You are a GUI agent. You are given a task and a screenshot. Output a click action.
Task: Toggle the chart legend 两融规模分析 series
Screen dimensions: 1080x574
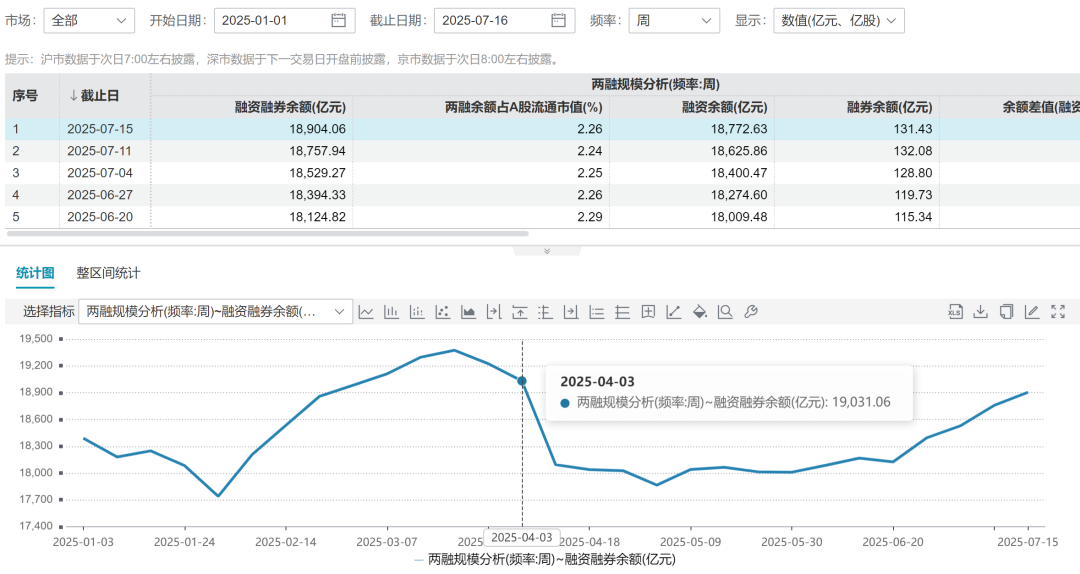(545, 560)
